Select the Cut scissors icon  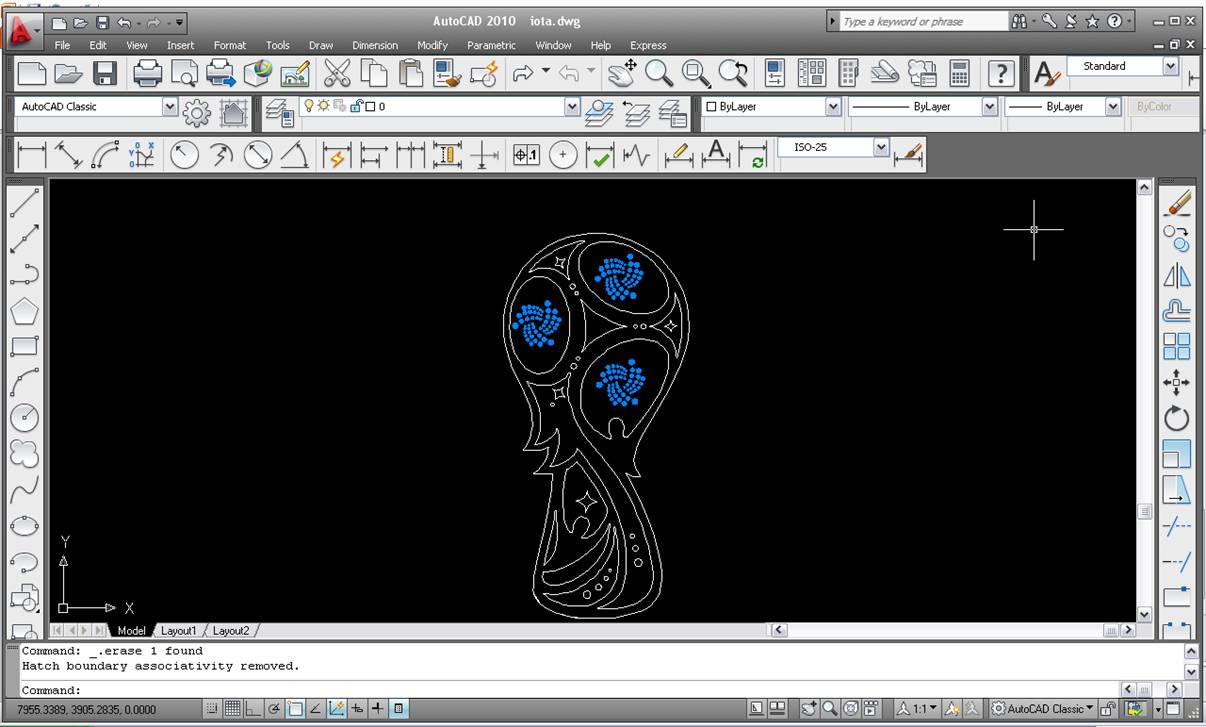click(x=337, y=73)
